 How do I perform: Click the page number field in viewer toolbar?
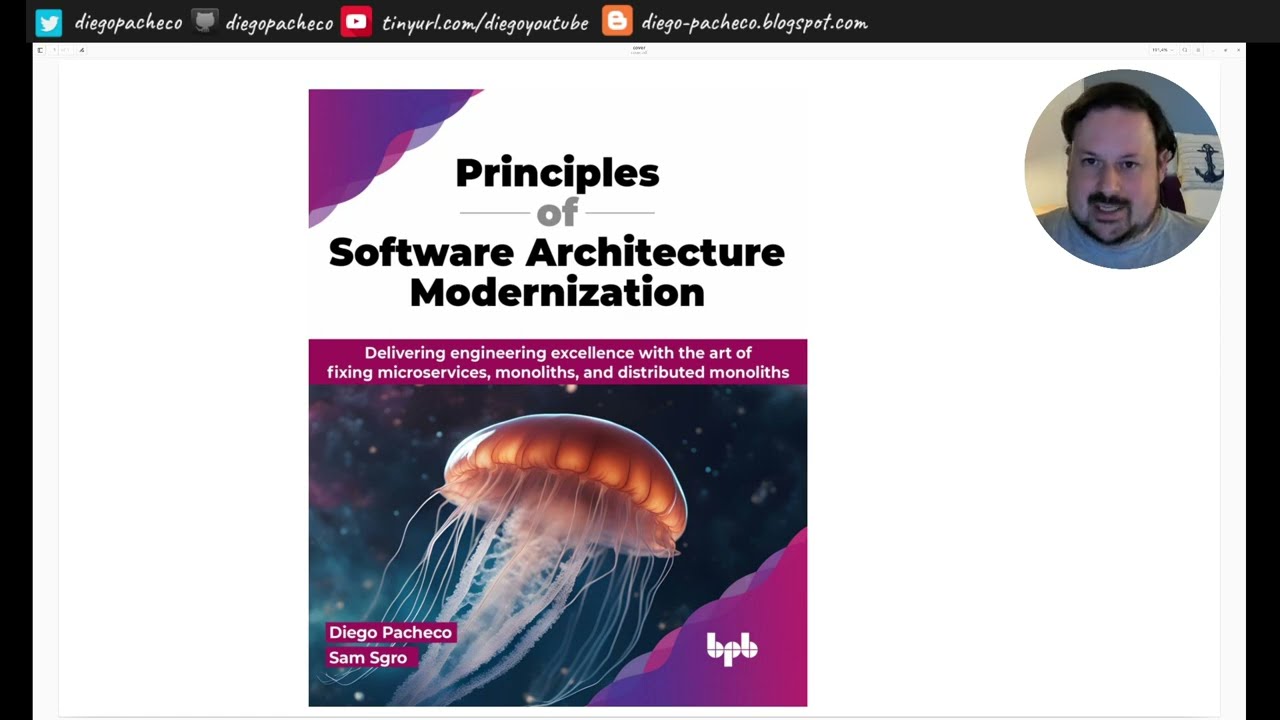click(x=53, y=50)
